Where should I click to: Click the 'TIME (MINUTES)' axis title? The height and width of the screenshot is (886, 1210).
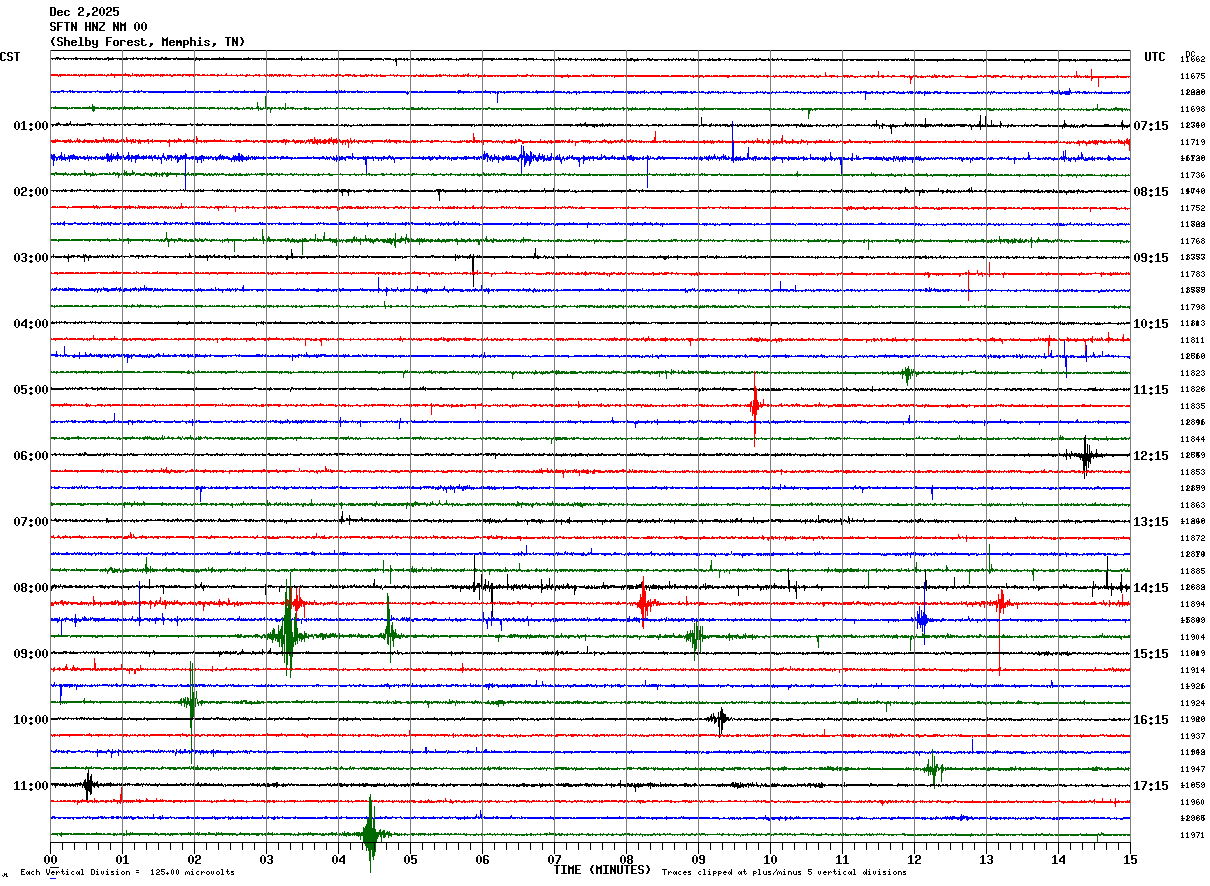(x=602, y=870)
